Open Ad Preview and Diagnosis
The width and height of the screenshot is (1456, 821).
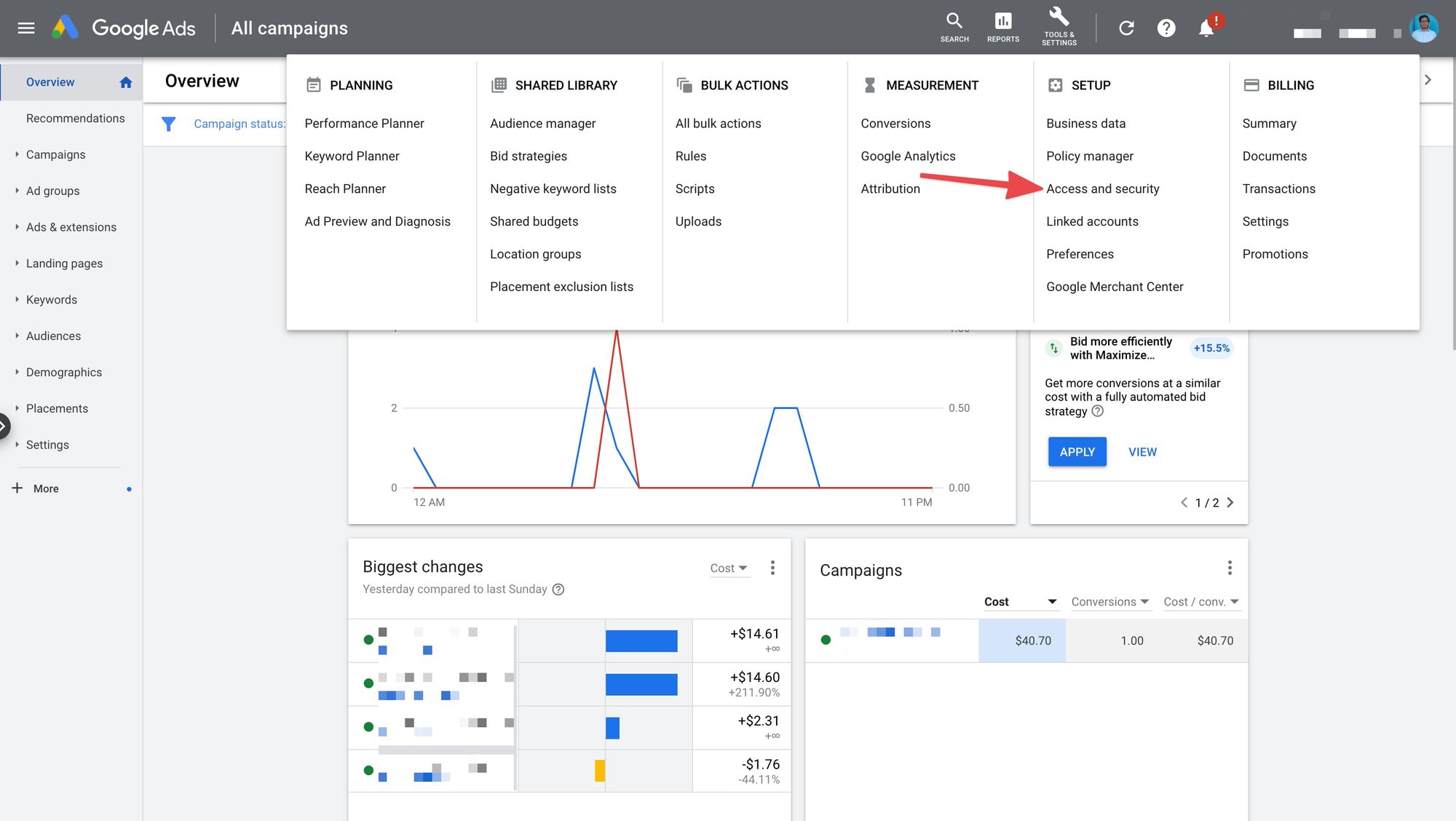377,221
